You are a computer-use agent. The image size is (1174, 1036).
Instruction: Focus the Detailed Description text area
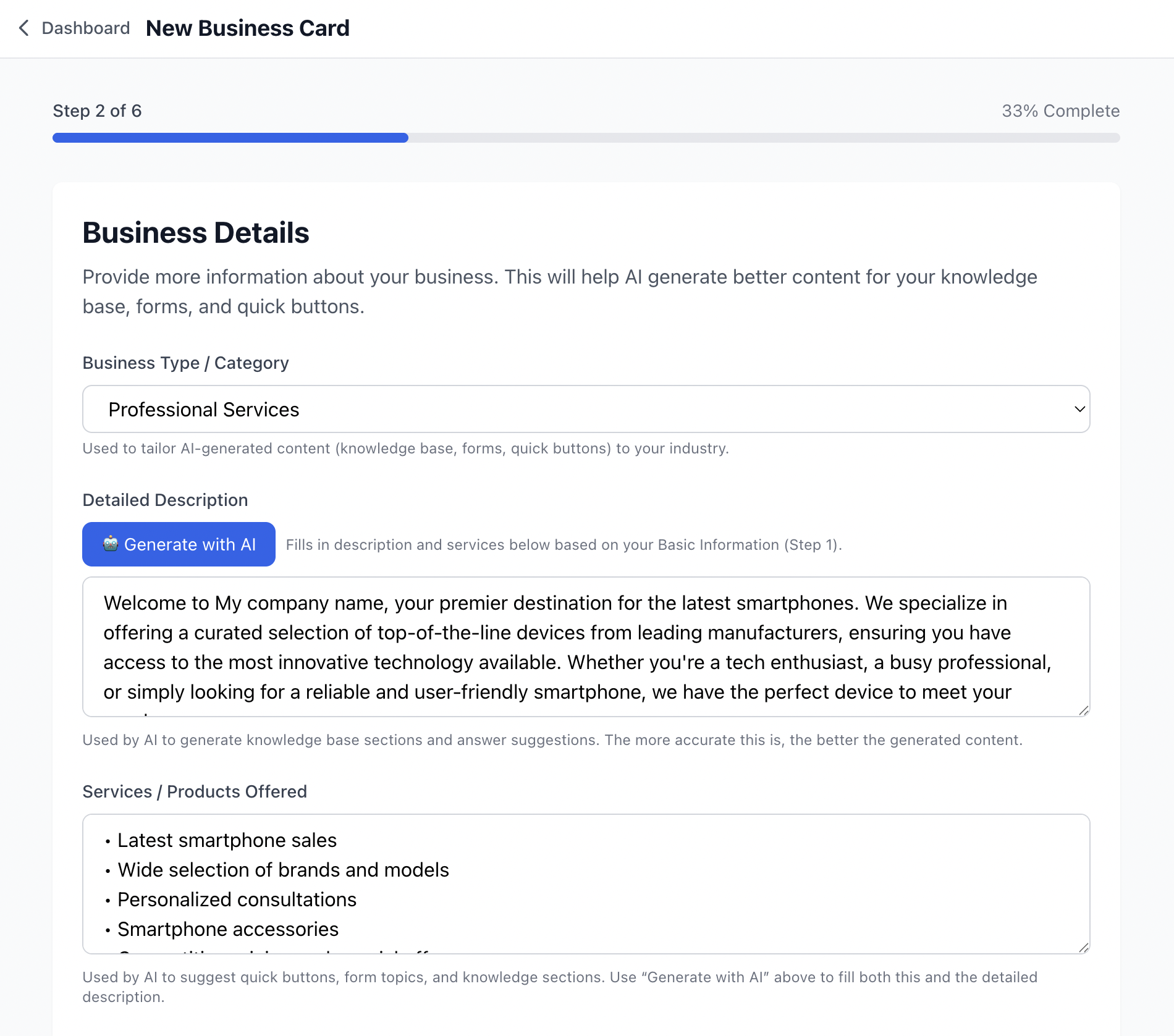(586, 646)
